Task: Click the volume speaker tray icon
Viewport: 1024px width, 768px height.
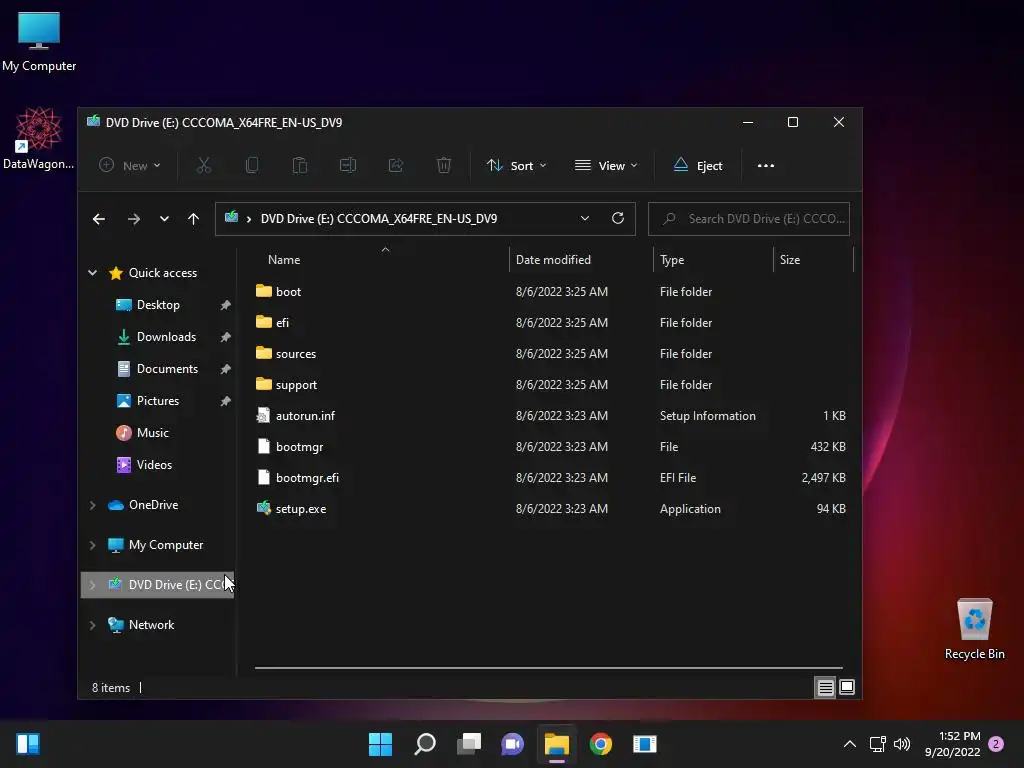Action: pyautogui.click(x=902, y=744)
